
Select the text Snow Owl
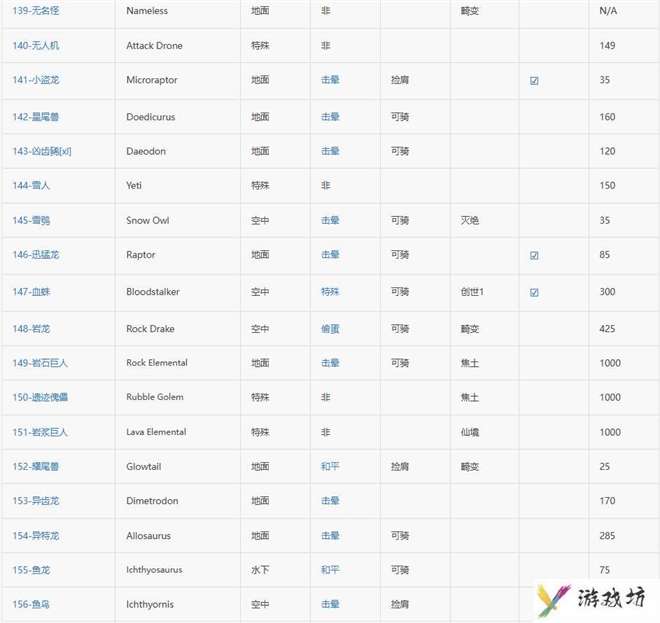coord(147,220)
